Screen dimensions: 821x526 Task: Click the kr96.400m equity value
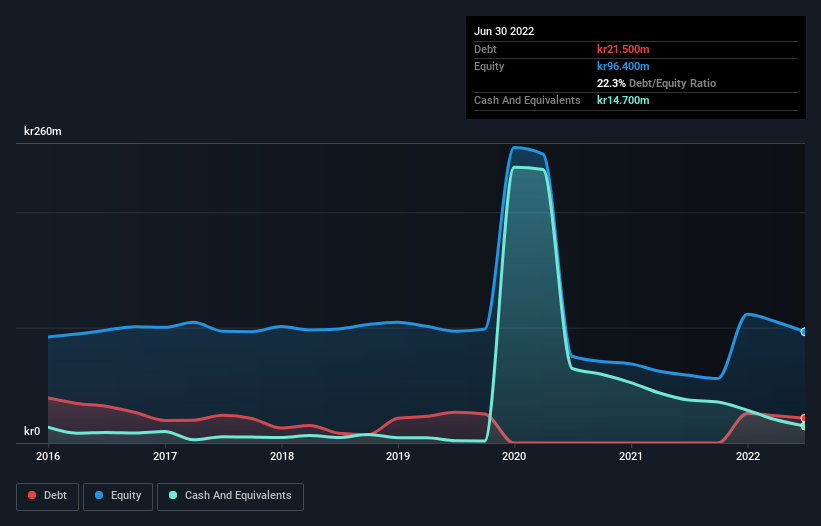point(623,66)
